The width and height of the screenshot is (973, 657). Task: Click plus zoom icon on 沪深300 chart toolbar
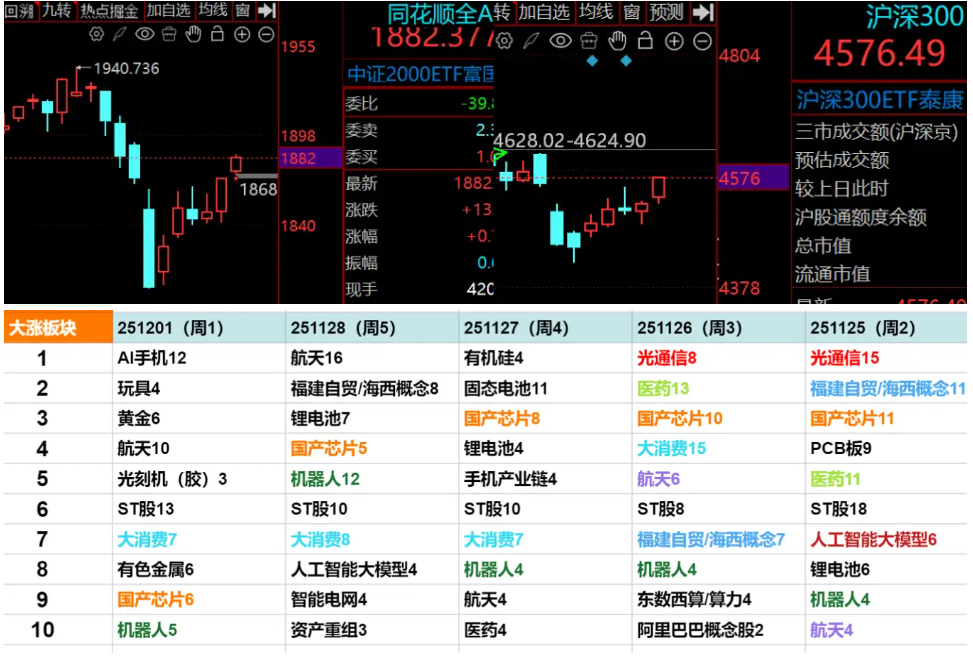[x=674, y=41]
